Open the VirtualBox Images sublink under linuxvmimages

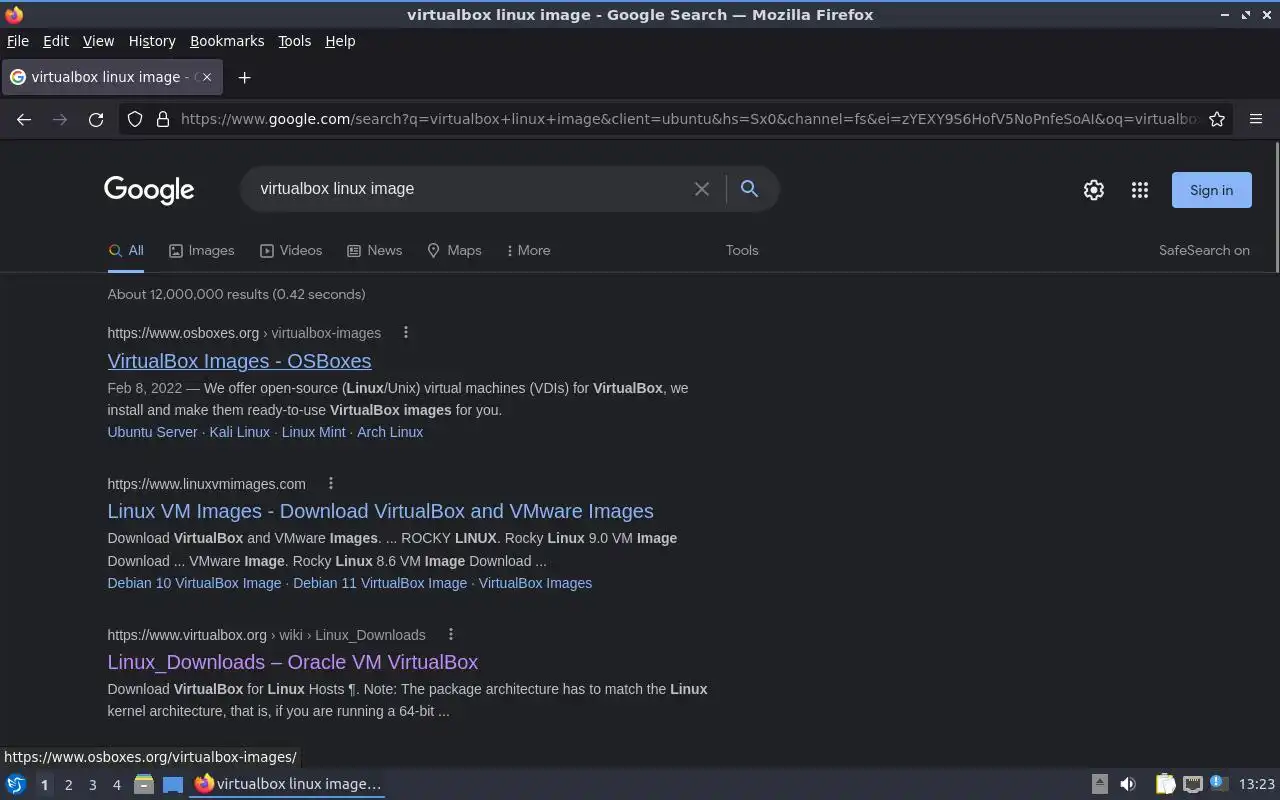coord(535,583)
